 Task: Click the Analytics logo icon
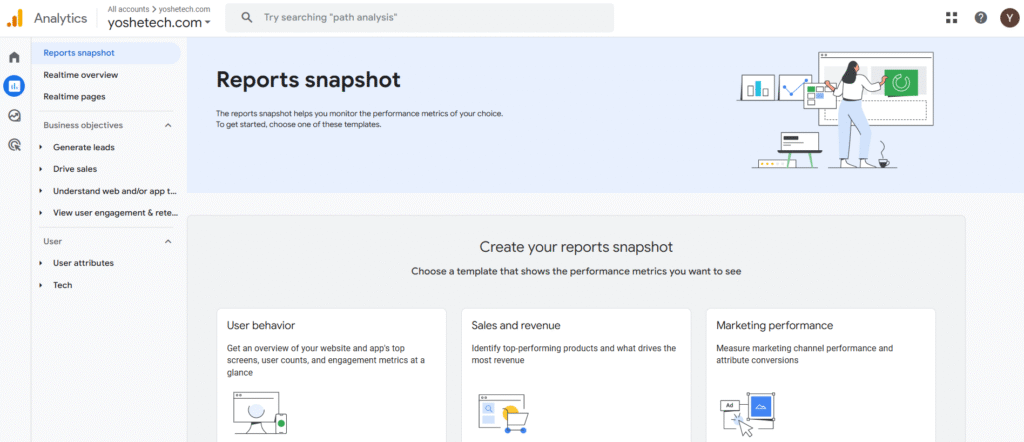15,18
